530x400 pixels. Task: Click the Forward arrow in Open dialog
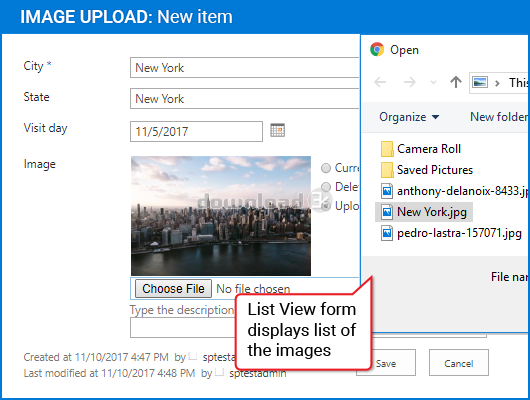[x=410, y=82]
